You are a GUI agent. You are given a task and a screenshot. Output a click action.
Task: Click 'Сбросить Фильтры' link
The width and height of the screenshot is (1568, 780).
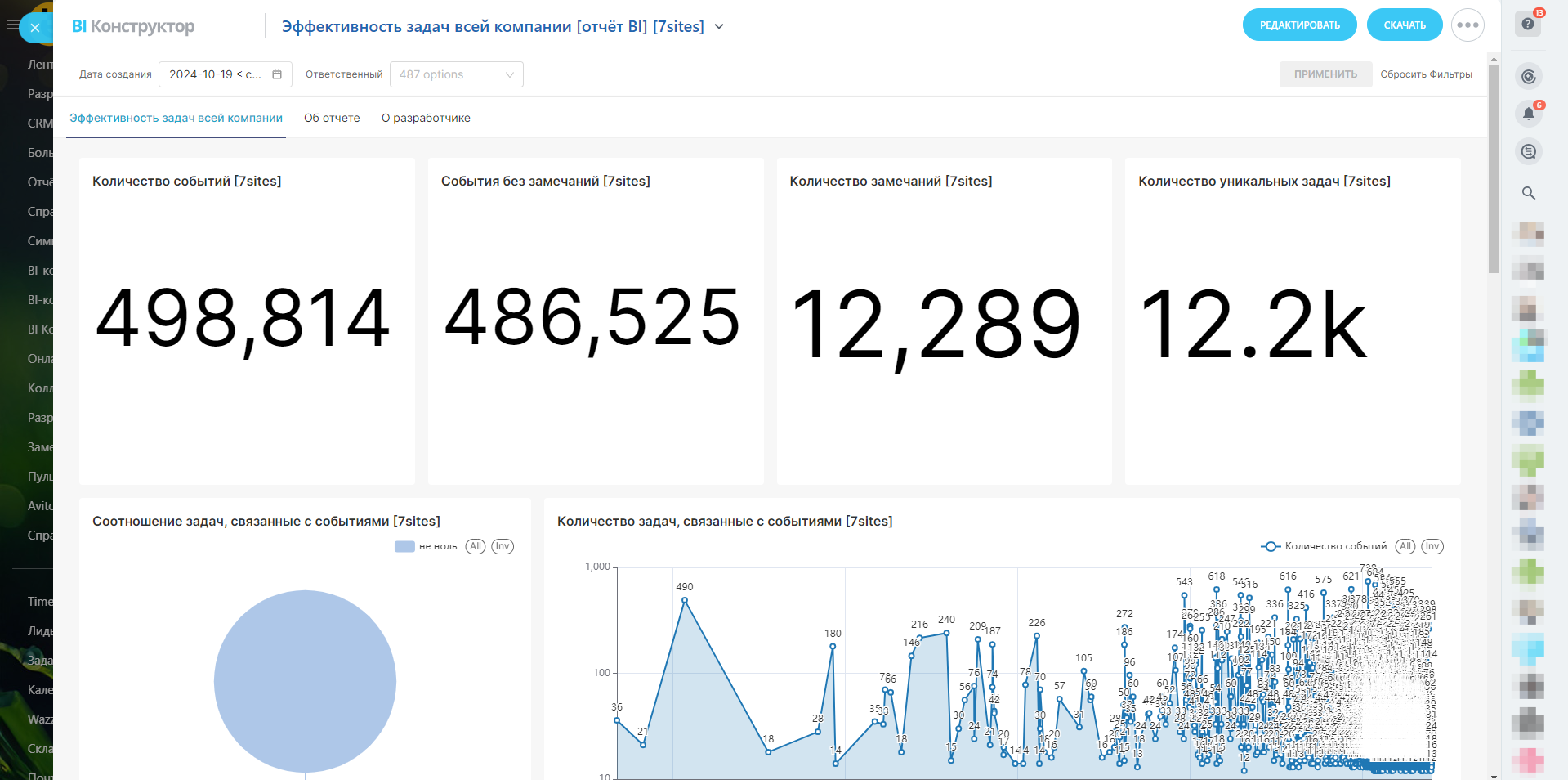pos(1426,74)
